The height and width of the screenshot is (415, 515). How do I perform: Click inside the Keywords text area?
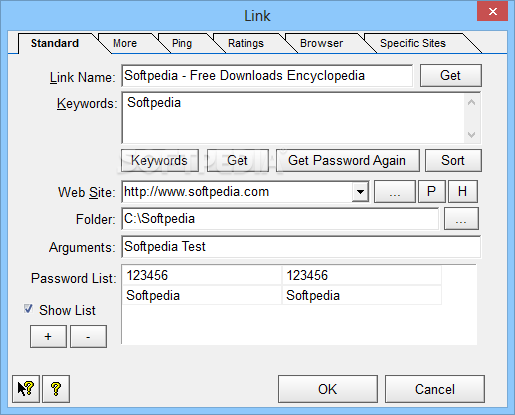point(293,118)
